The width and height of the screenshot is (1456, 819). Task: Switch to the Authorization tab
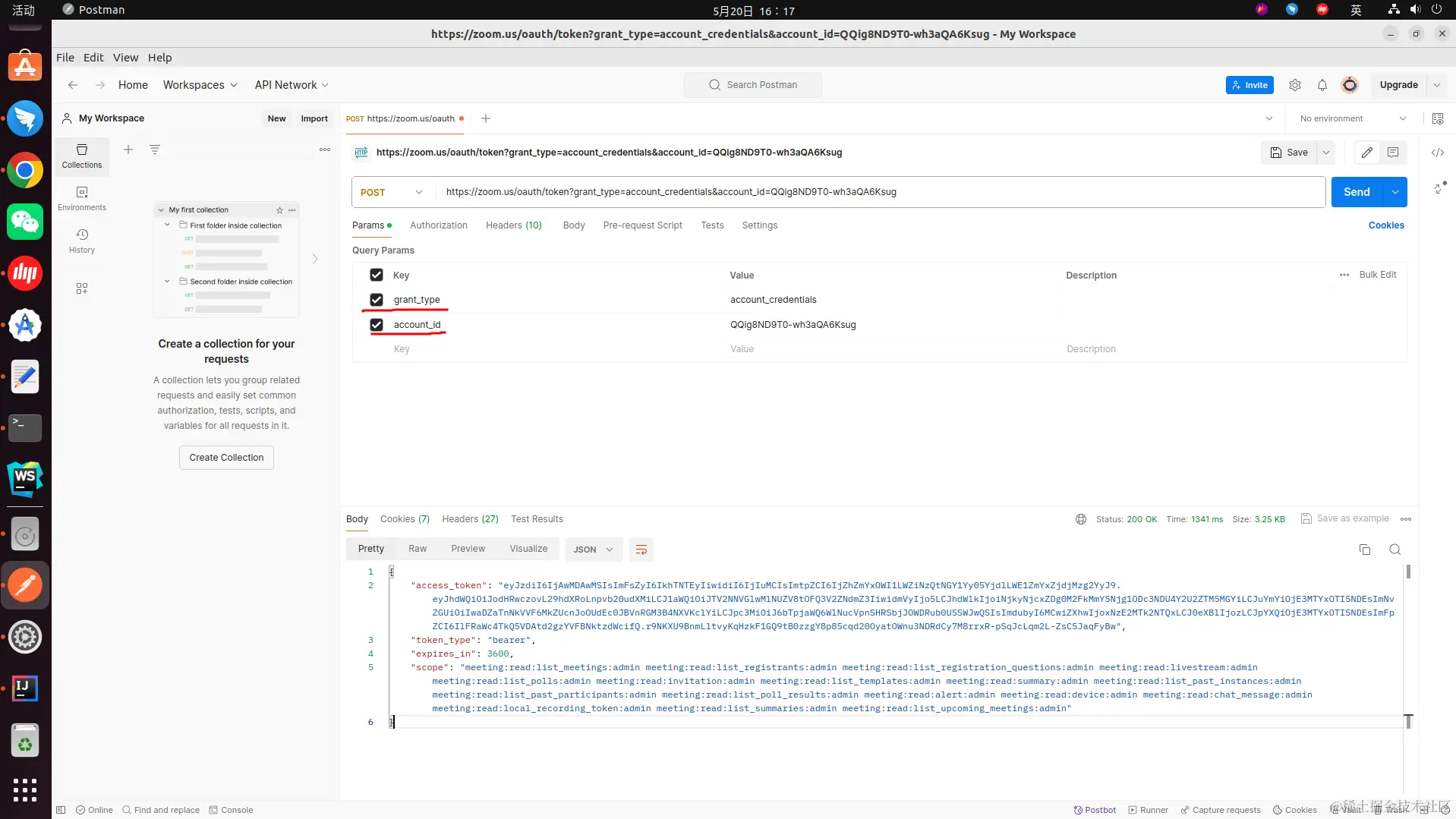coord(439,225)
